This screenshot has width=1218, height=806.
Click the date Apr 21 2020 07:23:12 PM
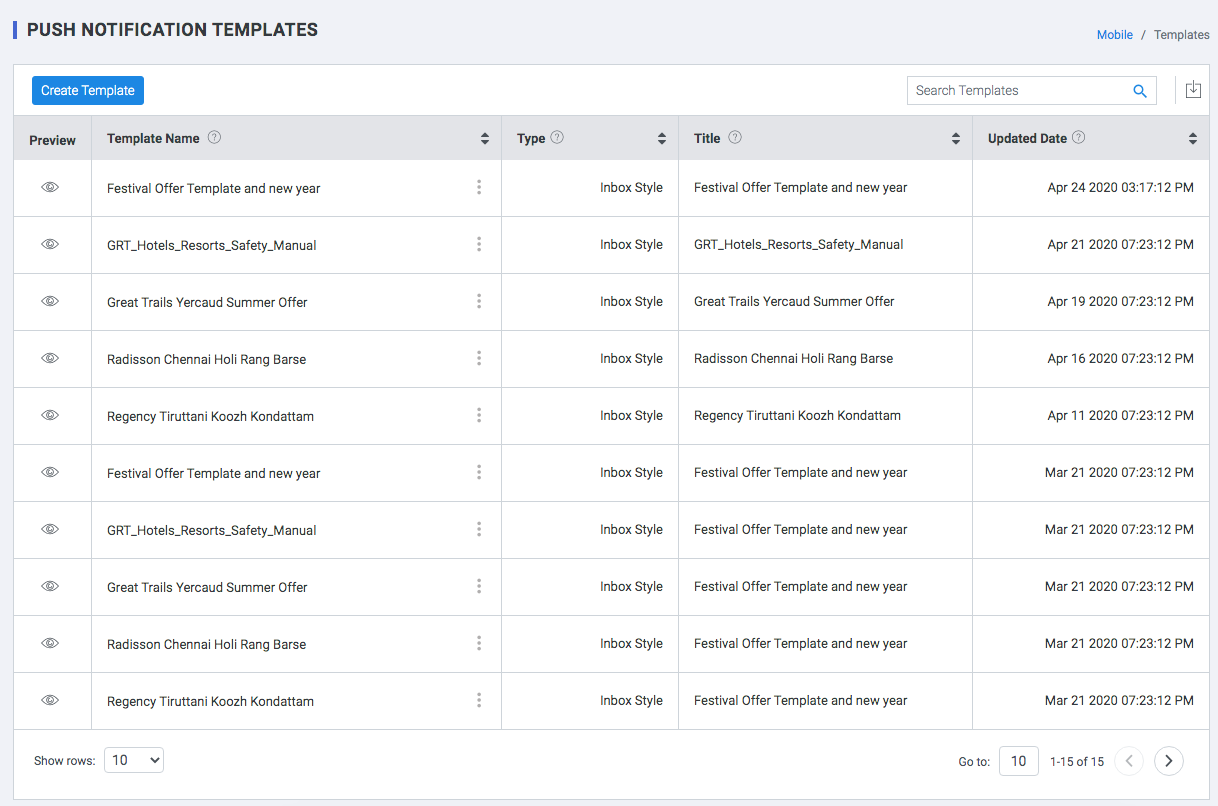pyautogui.click(x=1121, y=245)
